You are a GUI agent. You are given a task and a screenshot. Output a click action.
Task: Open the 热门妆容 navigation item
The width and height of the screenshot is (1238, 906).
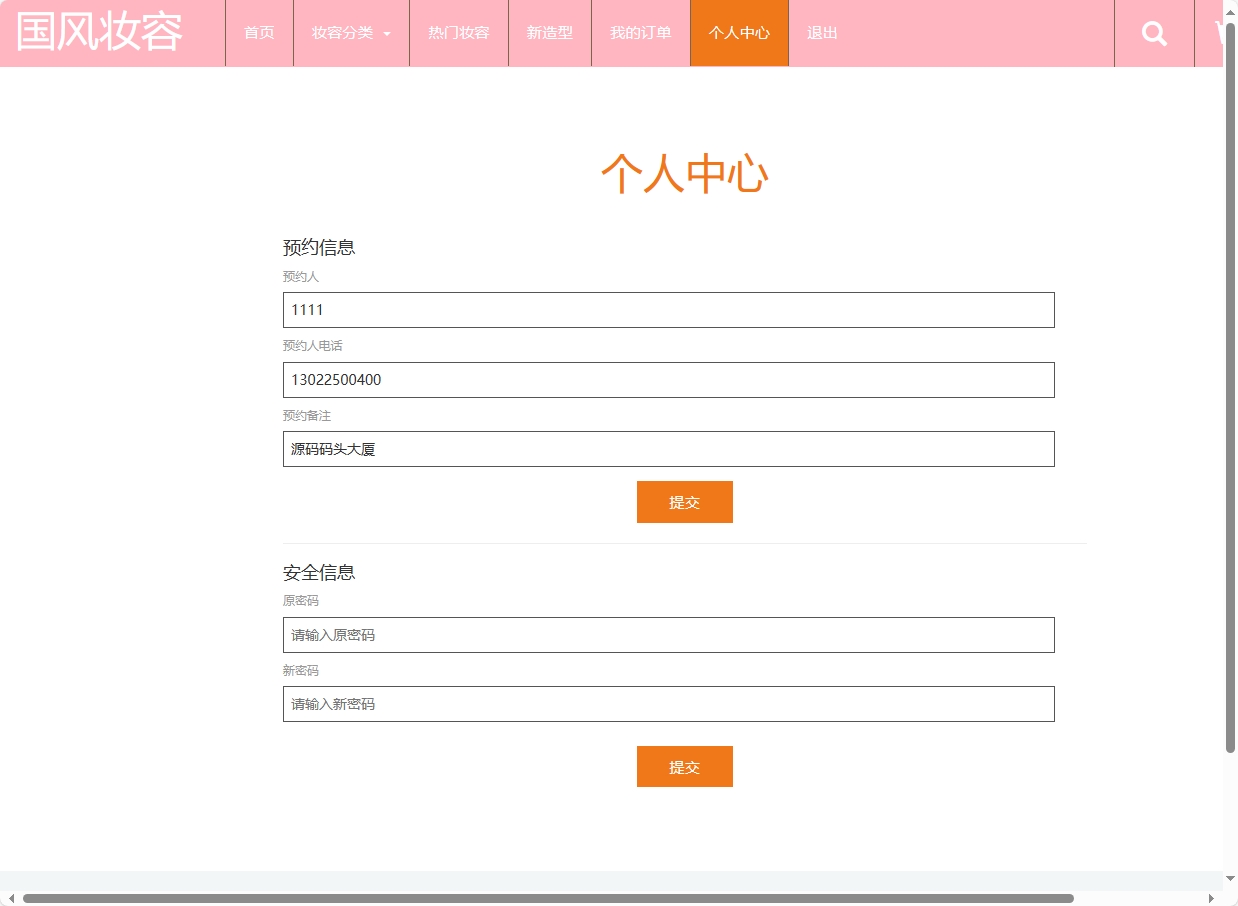pos(458,32)
